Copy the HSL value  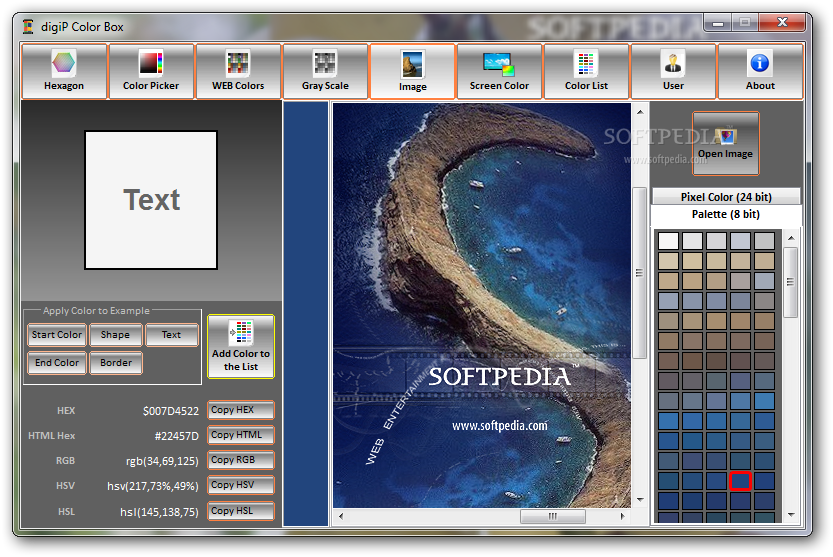tap(241, 511)
